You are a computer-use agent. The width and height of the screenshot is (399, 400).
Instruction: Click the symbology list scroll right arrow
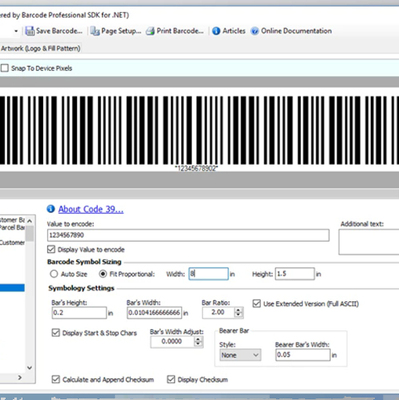coord(20,377)
